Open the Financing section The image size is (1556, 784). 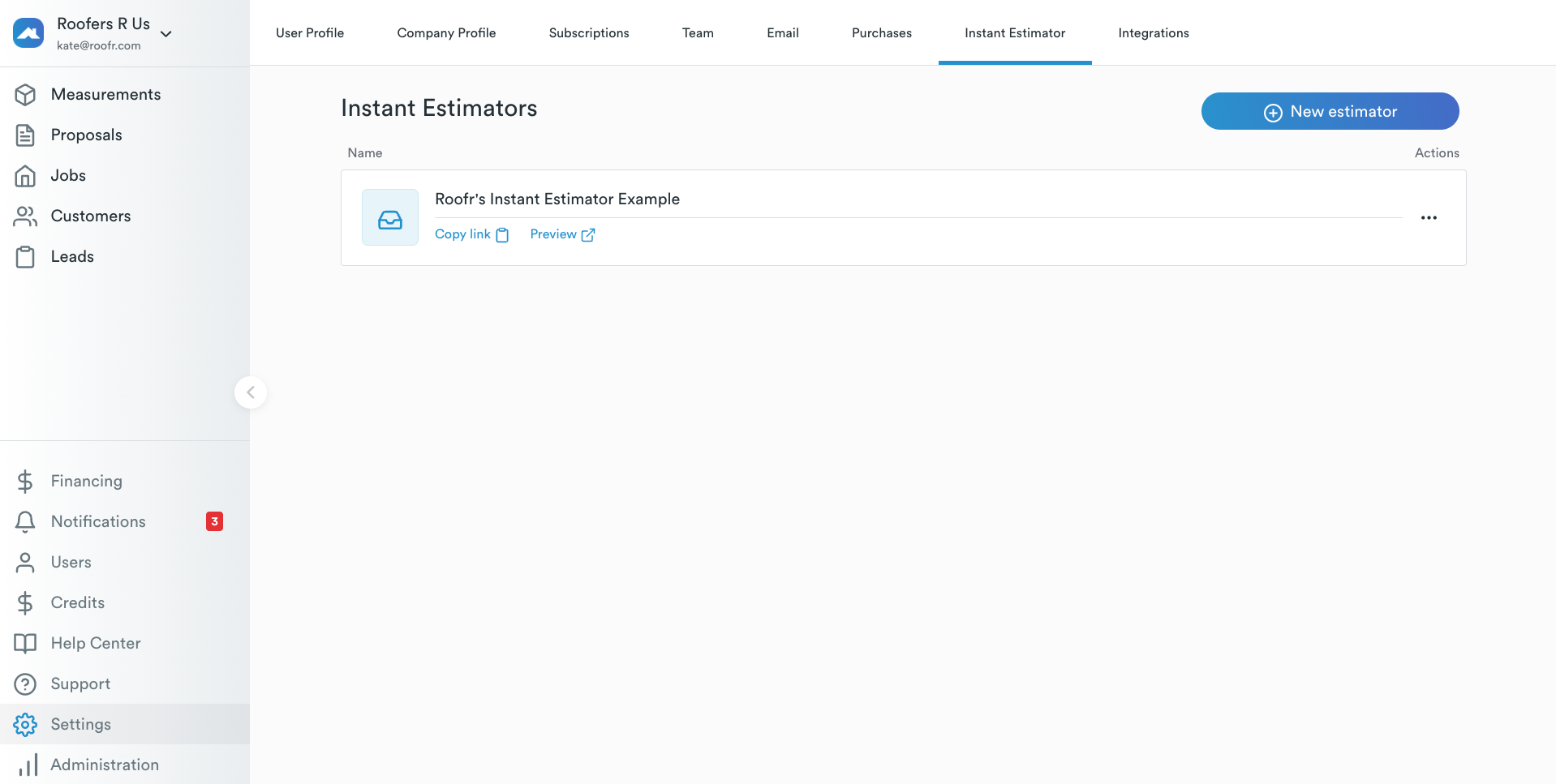tap(84, 481)
